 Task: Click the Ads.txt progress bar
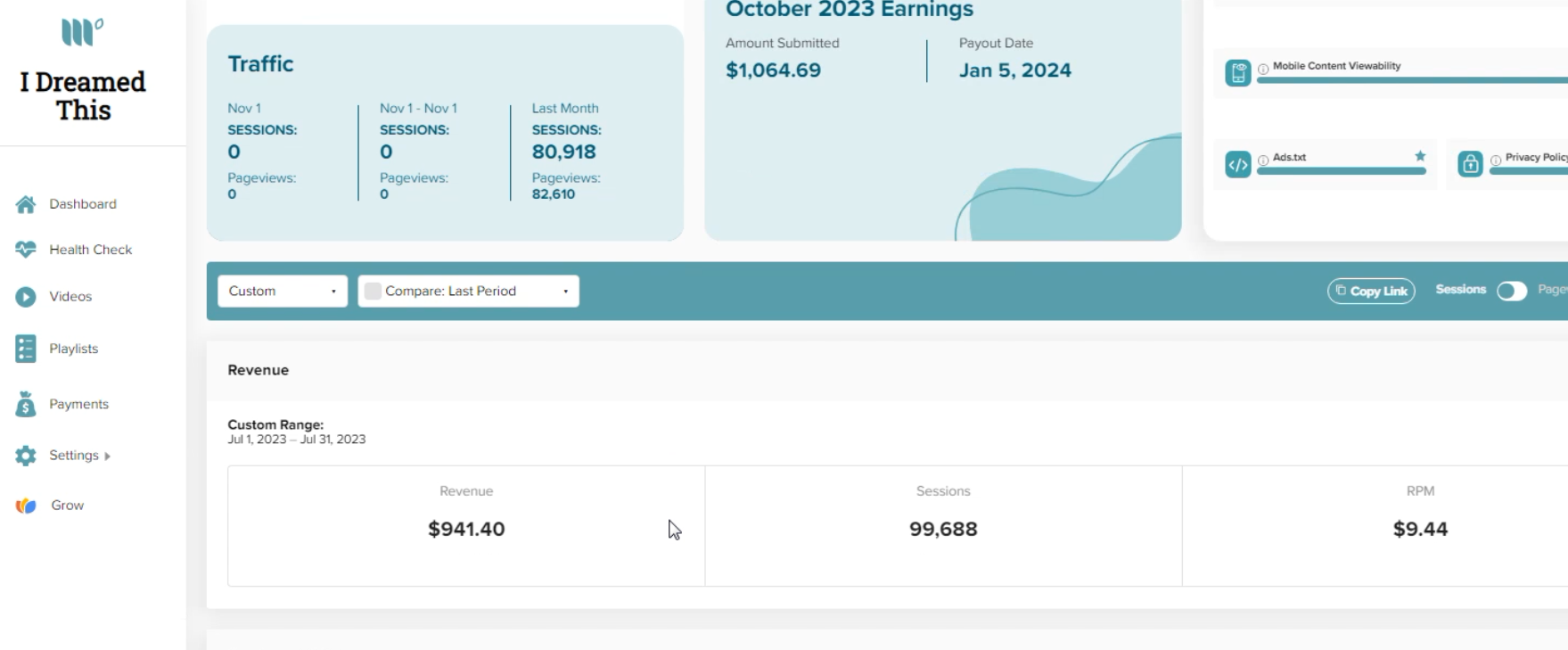(x=1342, y=171)
